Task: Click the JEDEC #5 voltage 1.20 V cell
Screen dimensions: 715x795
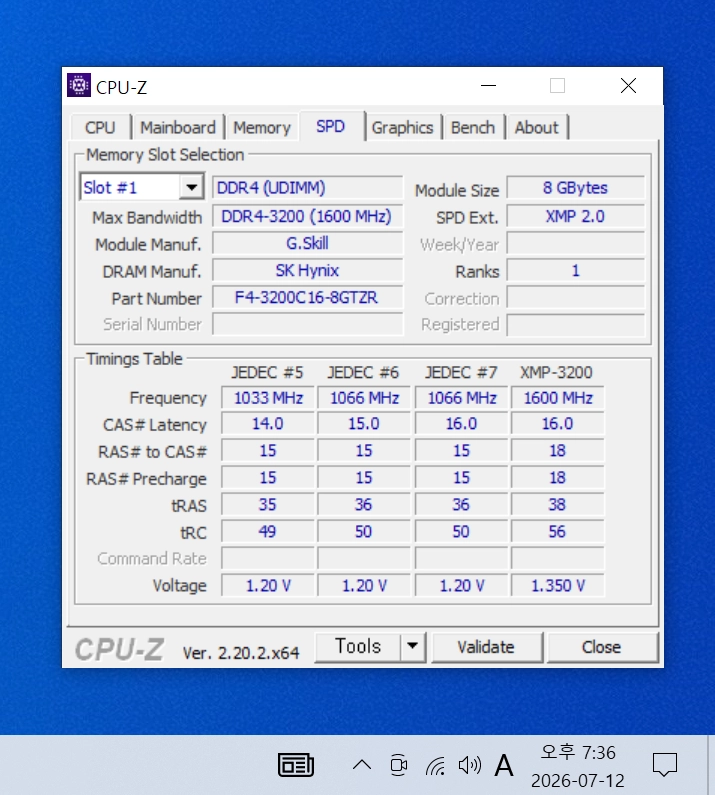Action: (268, 586)
